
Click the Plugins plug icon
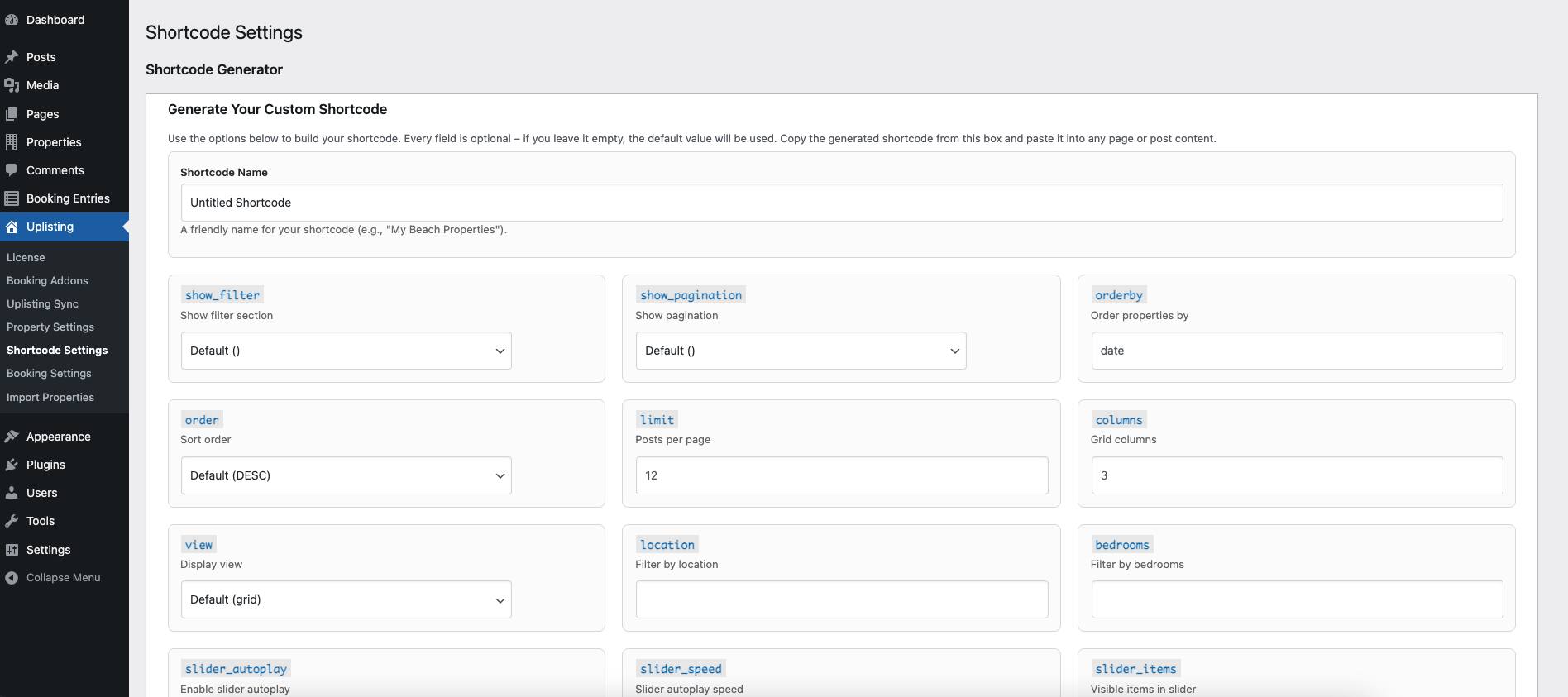pos(12,465)
